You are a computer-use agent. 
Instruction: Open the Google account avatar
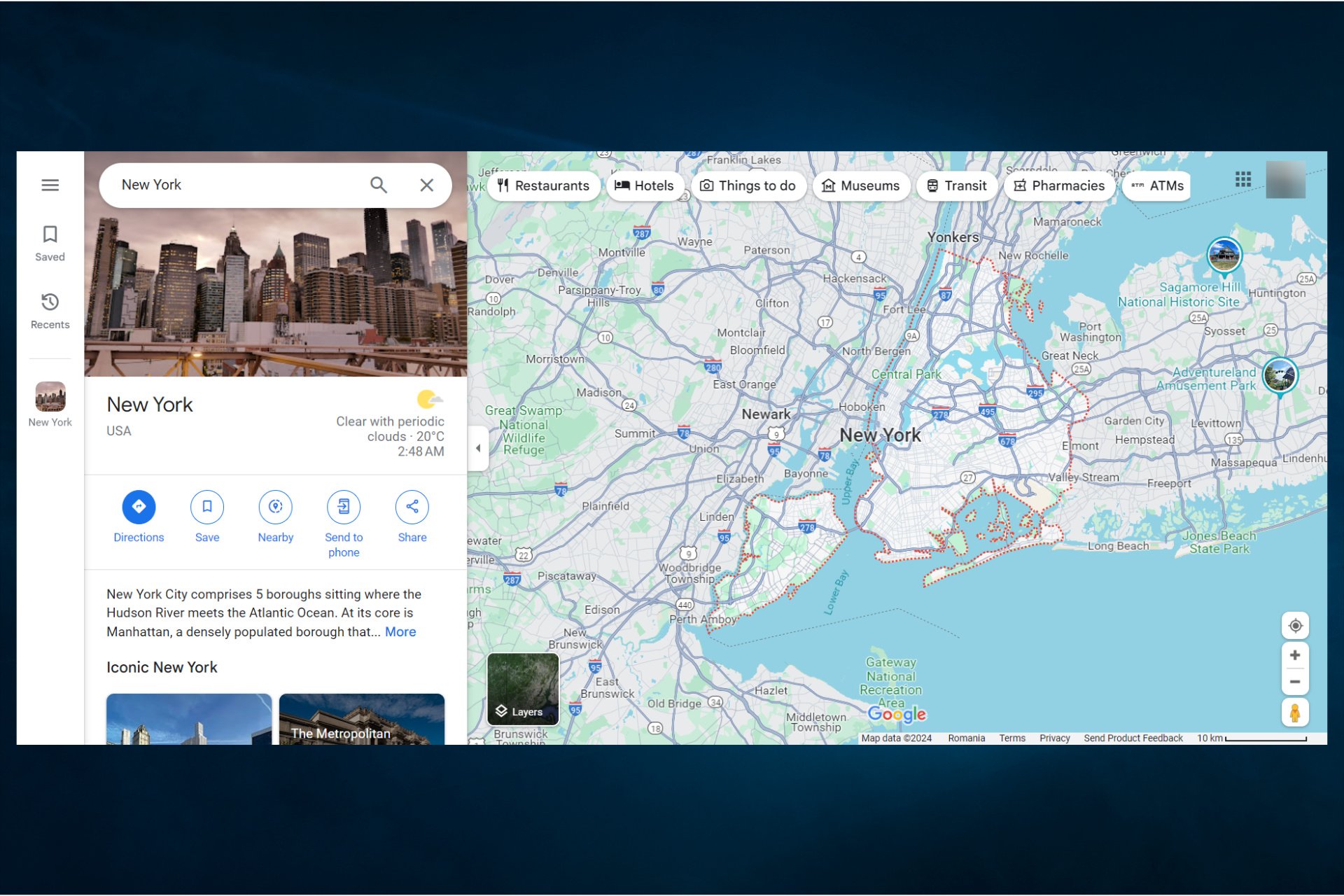click(1285, 179)
